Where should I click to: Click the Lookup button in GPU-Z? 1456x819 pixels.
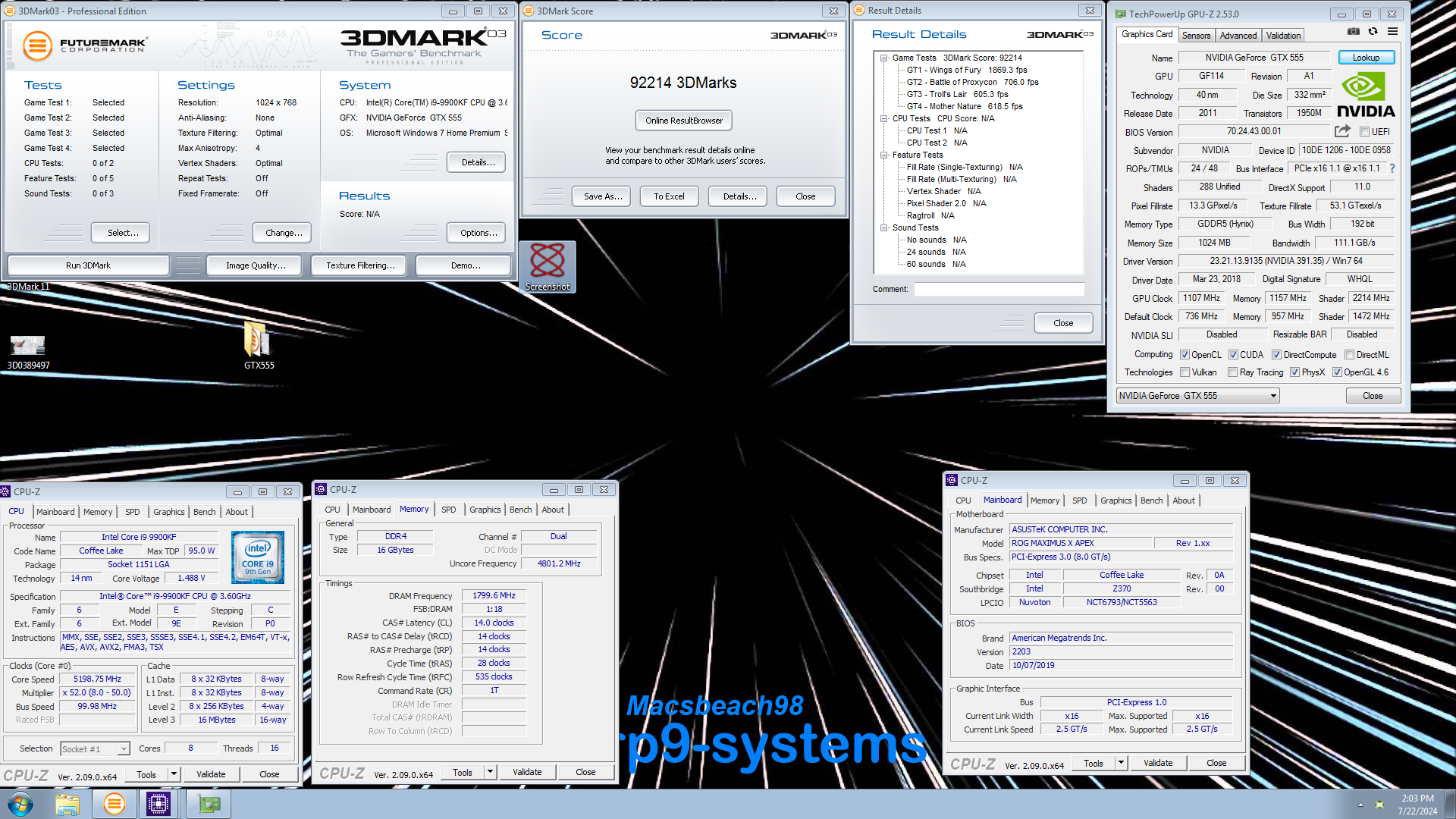pos(1366,58)
